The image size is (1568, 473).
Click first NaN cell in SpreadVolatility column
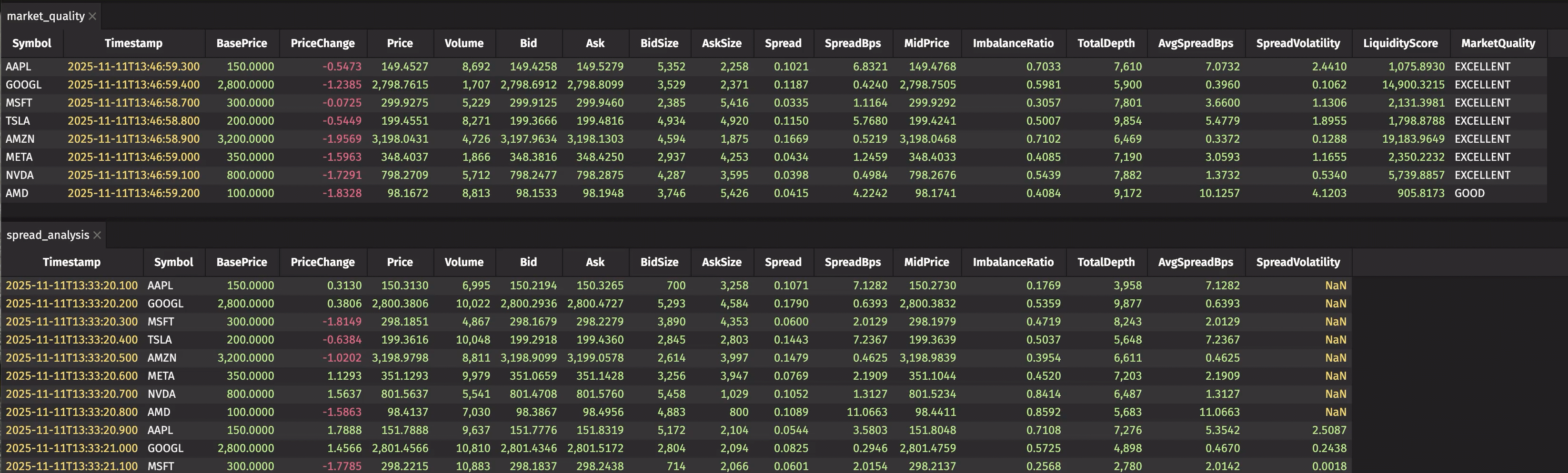coord(1335,285)
